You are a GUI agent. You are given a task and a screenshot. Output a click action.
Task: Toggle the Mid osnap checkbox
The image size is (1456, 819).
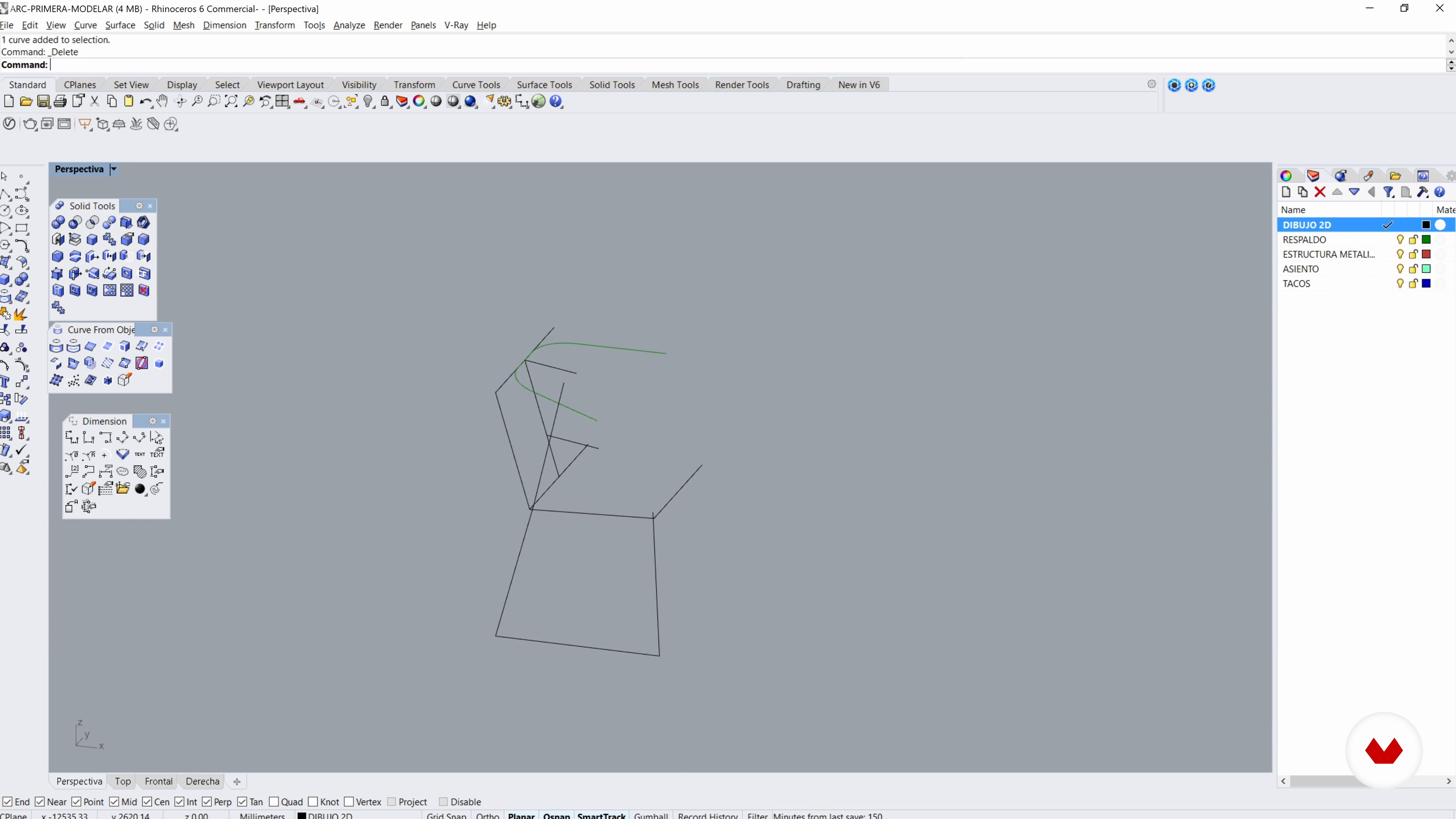point(114,802)
